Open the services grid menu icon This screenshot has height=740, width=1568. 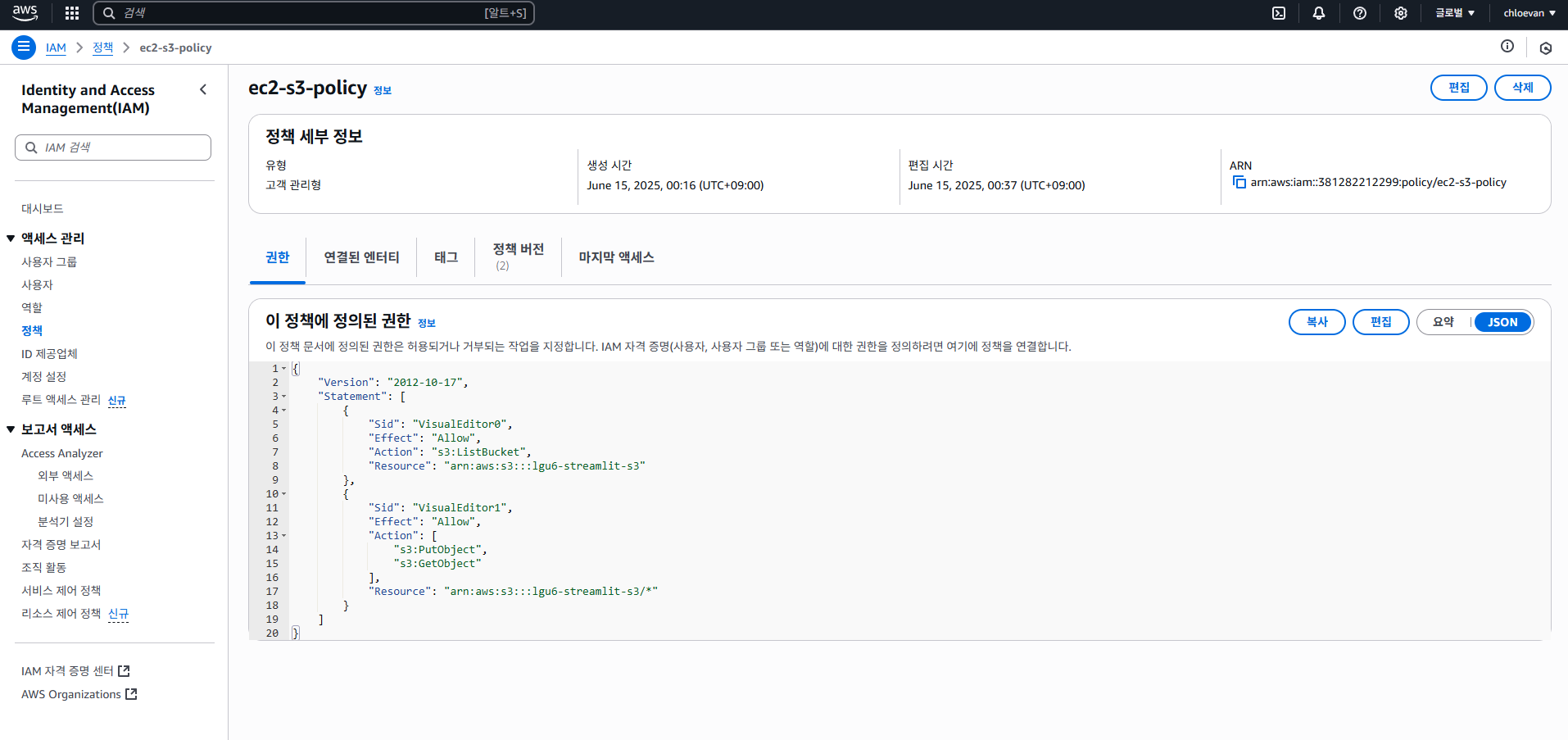point(72,13)
